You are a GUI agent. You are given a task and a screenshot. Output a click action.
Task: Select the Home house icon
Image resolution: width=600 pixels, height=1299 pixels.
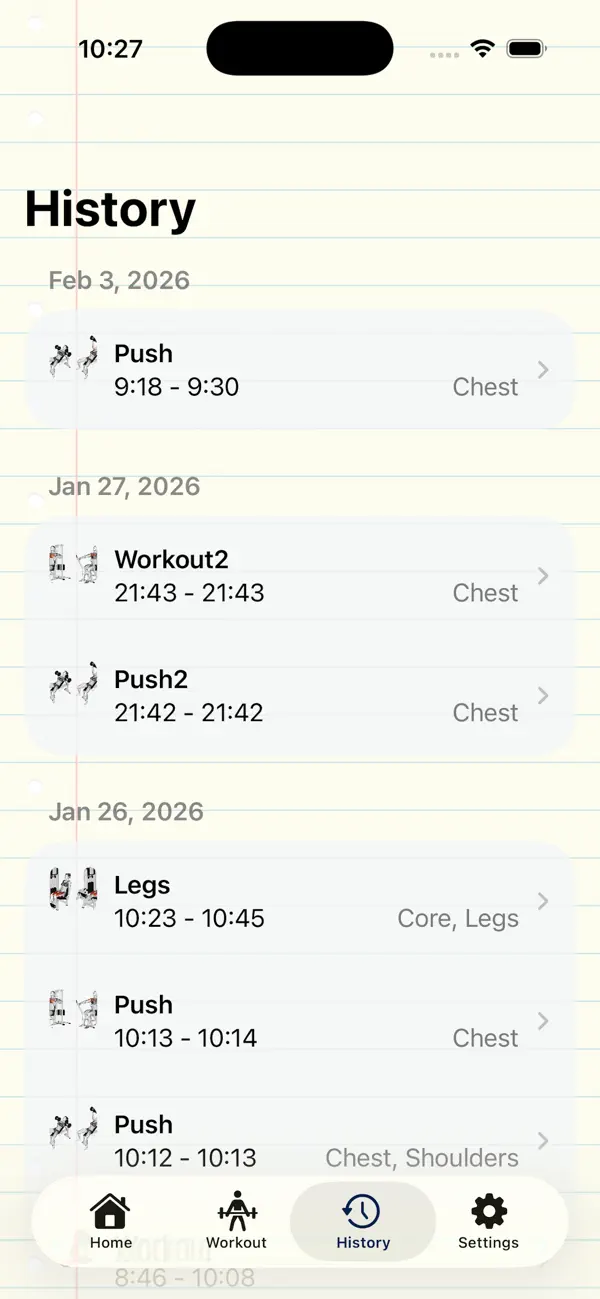tap(110, 1211)
